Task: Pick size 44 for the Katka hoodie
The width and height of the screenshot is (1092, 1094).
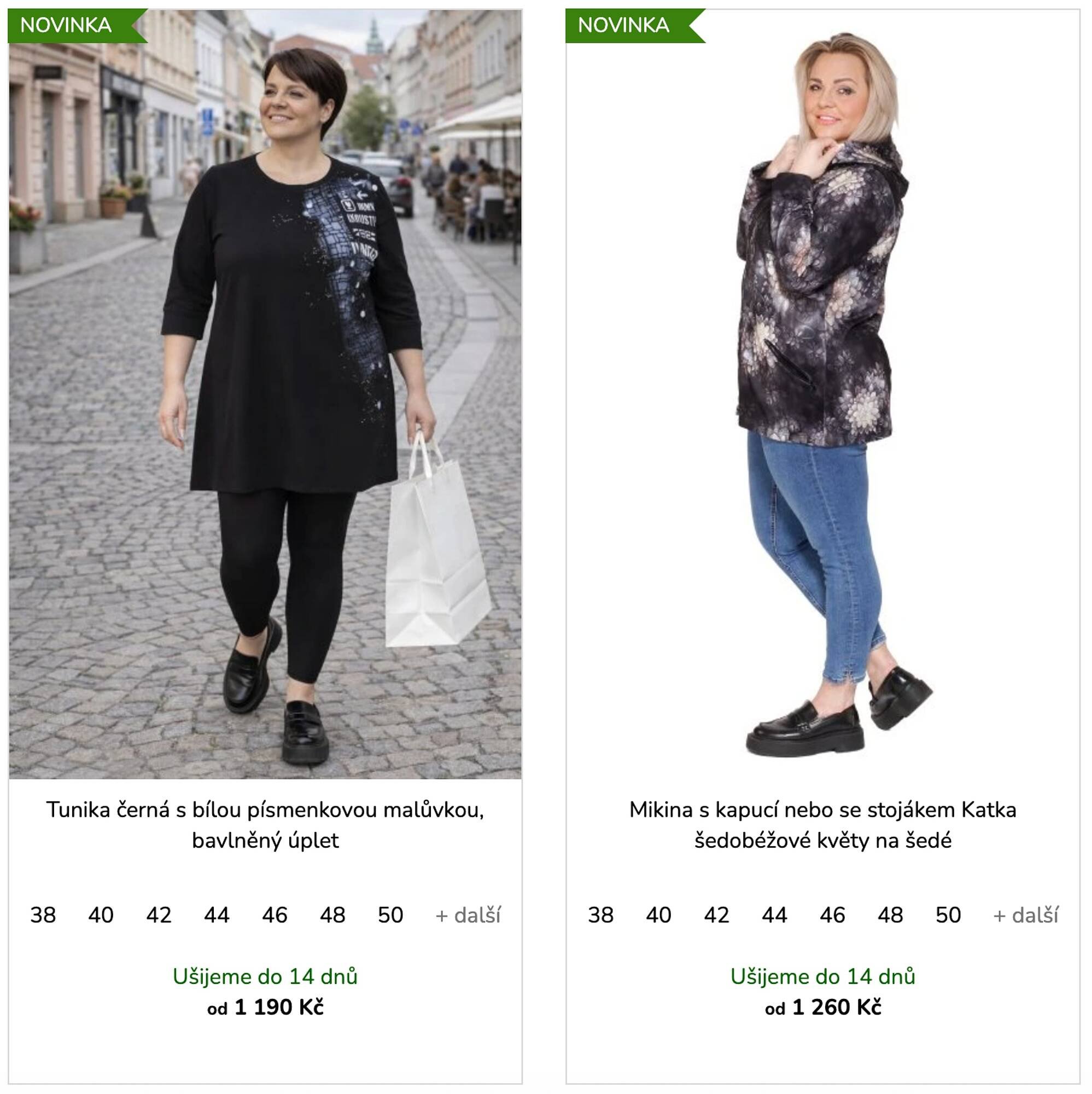Action: coord(774,915)
